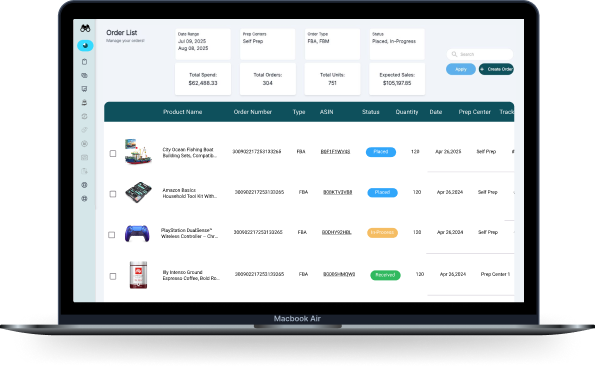Open ASIN link for the fishing boat row
Screen dimensions: 595x368
[335, 152]
